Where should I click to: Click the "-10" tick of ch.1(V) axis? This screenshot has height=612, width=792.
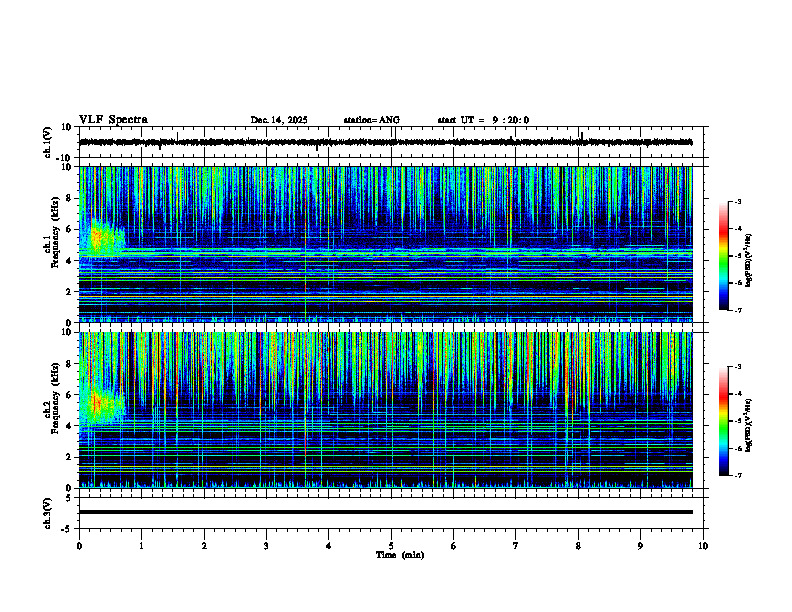point(65,158)
